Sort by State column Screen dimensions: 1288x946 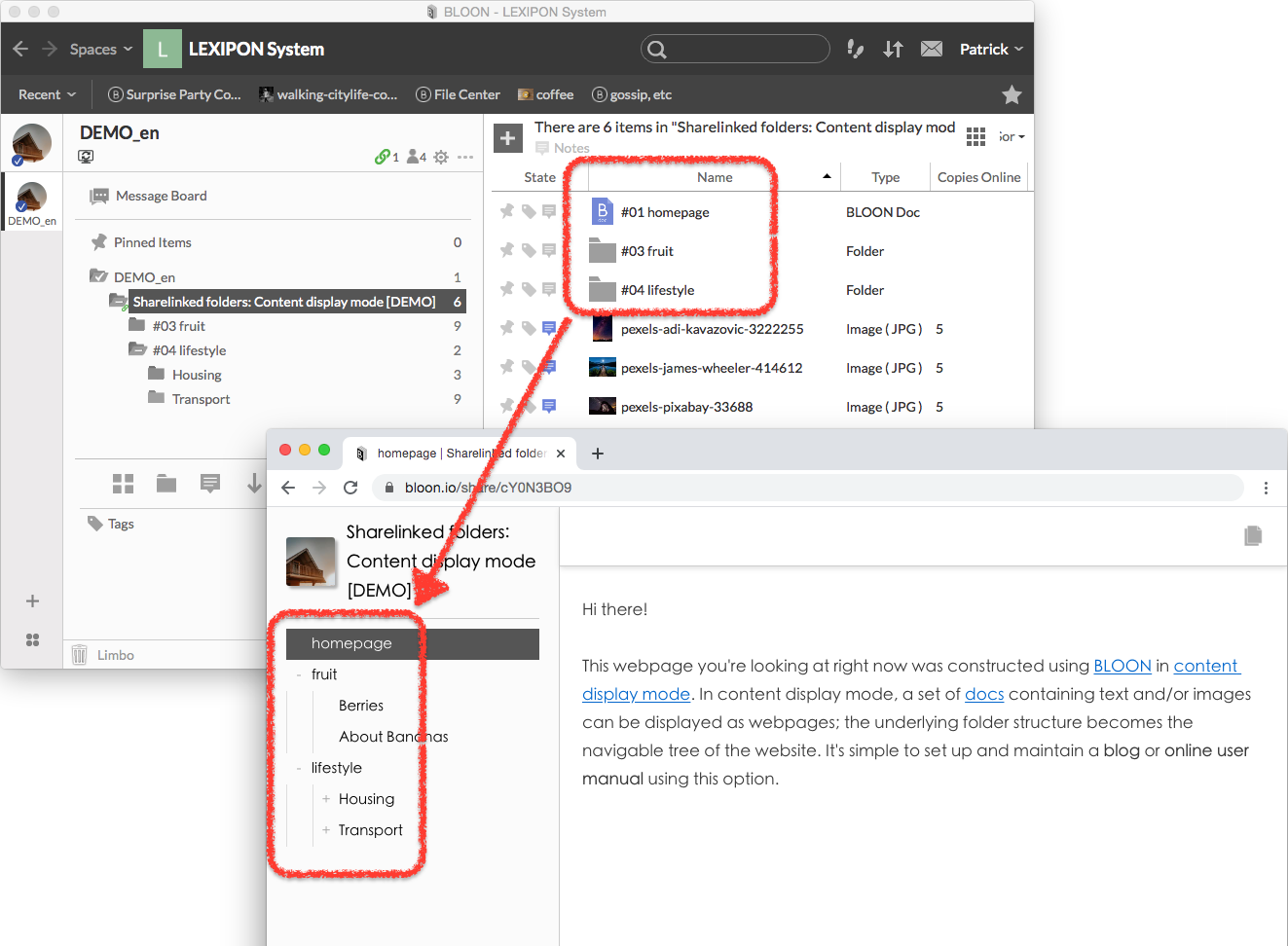pyautogui.click(x=539, y=177)
